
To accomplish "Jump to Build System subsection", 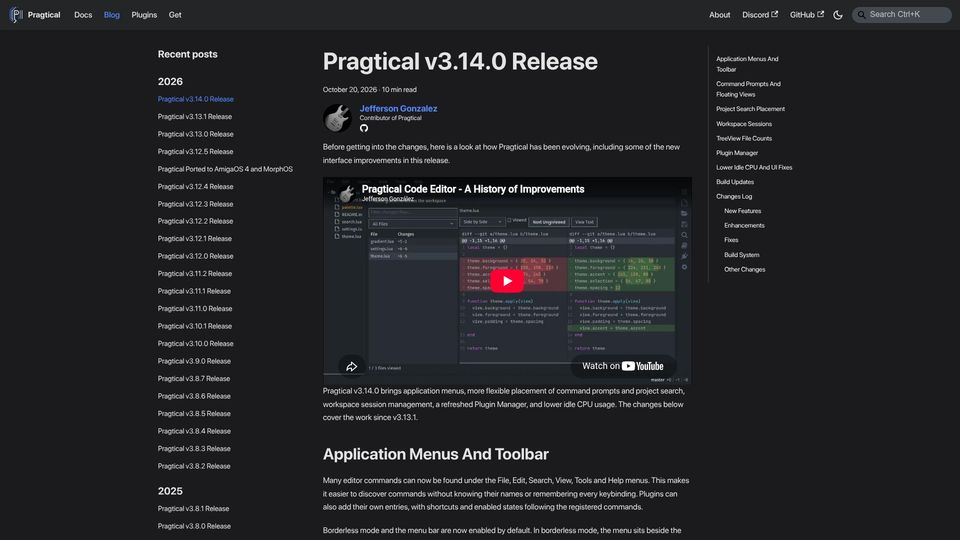I will click(x=741, y=255).
